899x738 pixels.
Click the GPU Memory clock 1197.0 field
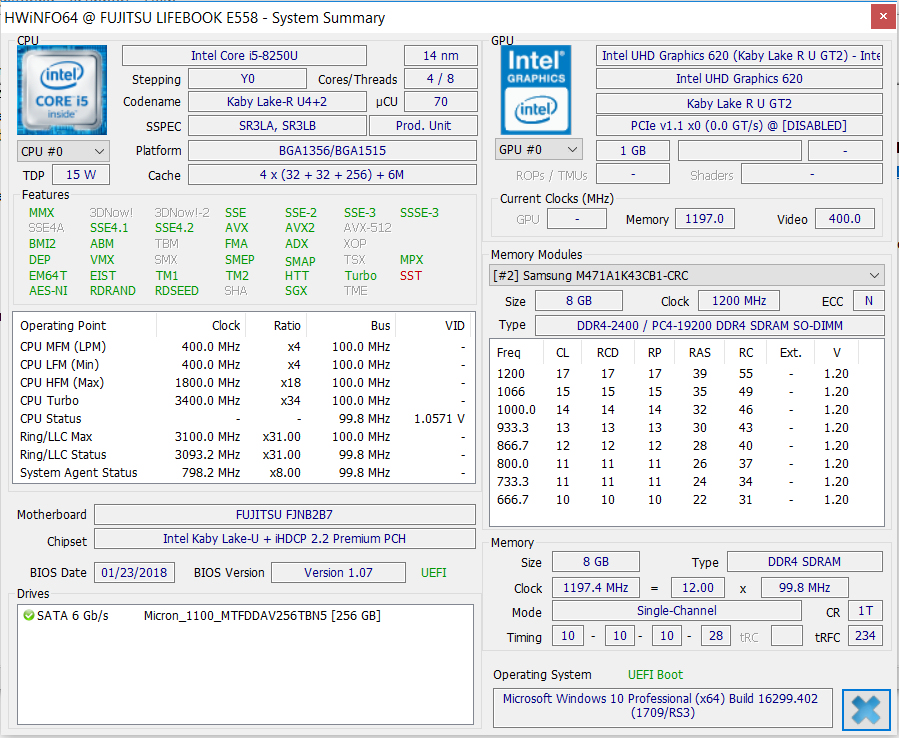pyautogui.click(x=705, y=218)
